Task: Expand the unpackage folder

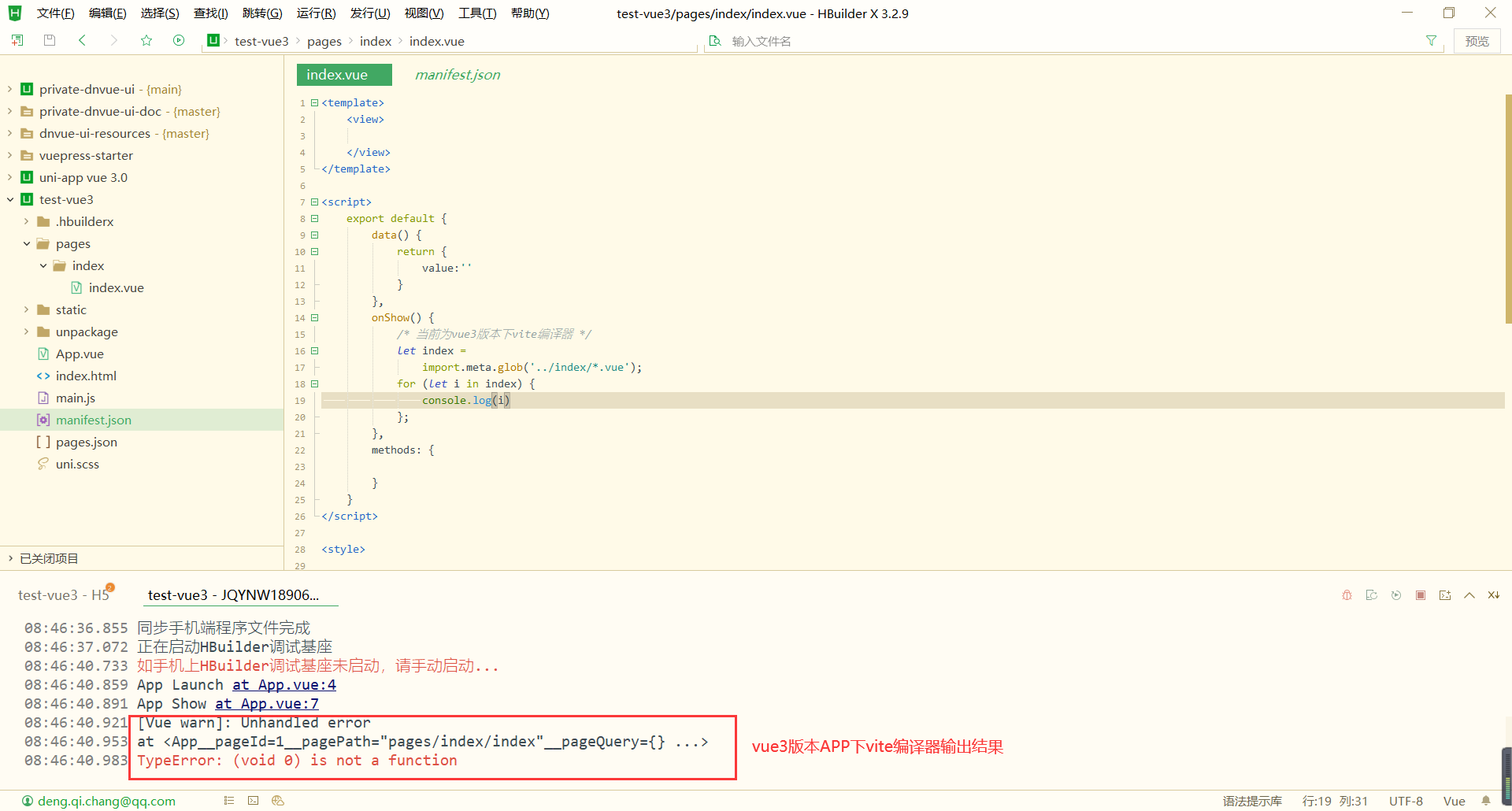Action: pos(27,332)
